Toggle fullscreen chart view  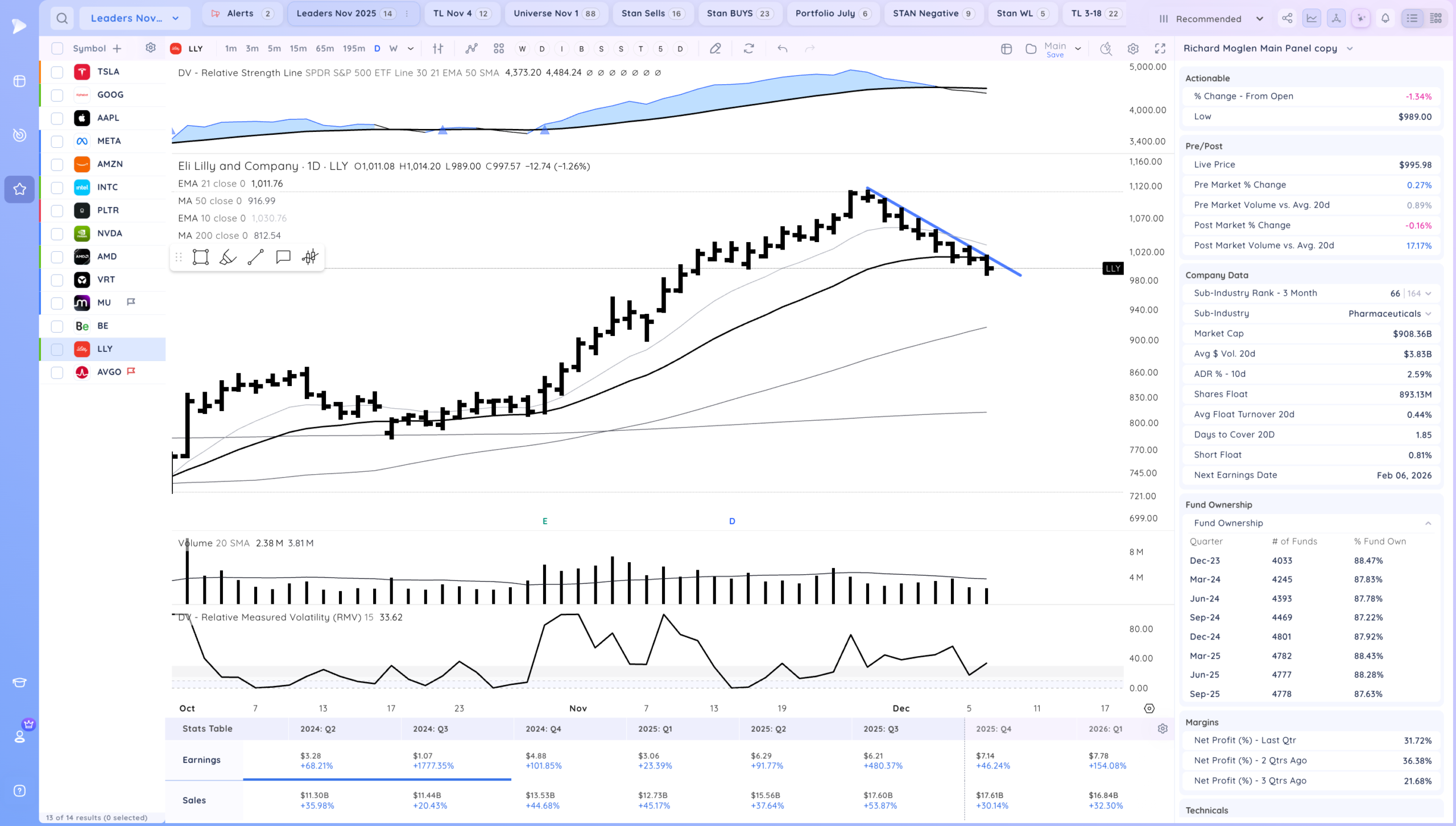pos(1160,49)
